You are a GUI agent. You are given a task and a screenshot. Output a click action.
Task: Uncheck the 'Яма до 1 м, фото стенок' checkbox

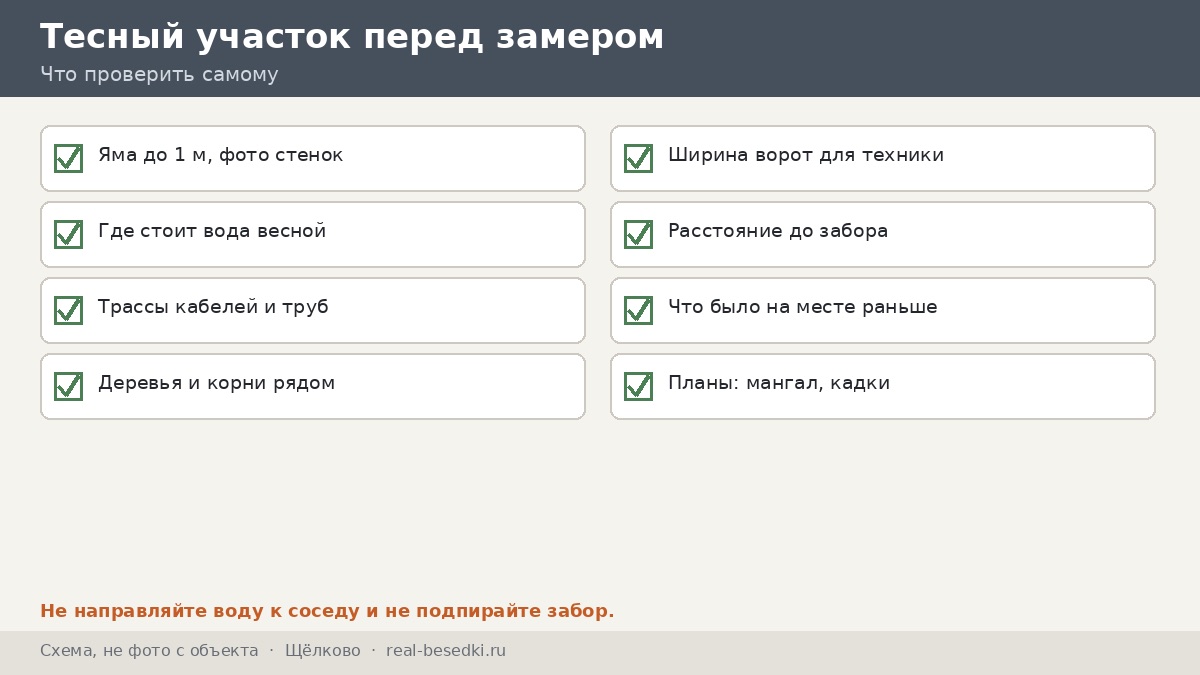(x=68, y=158)
